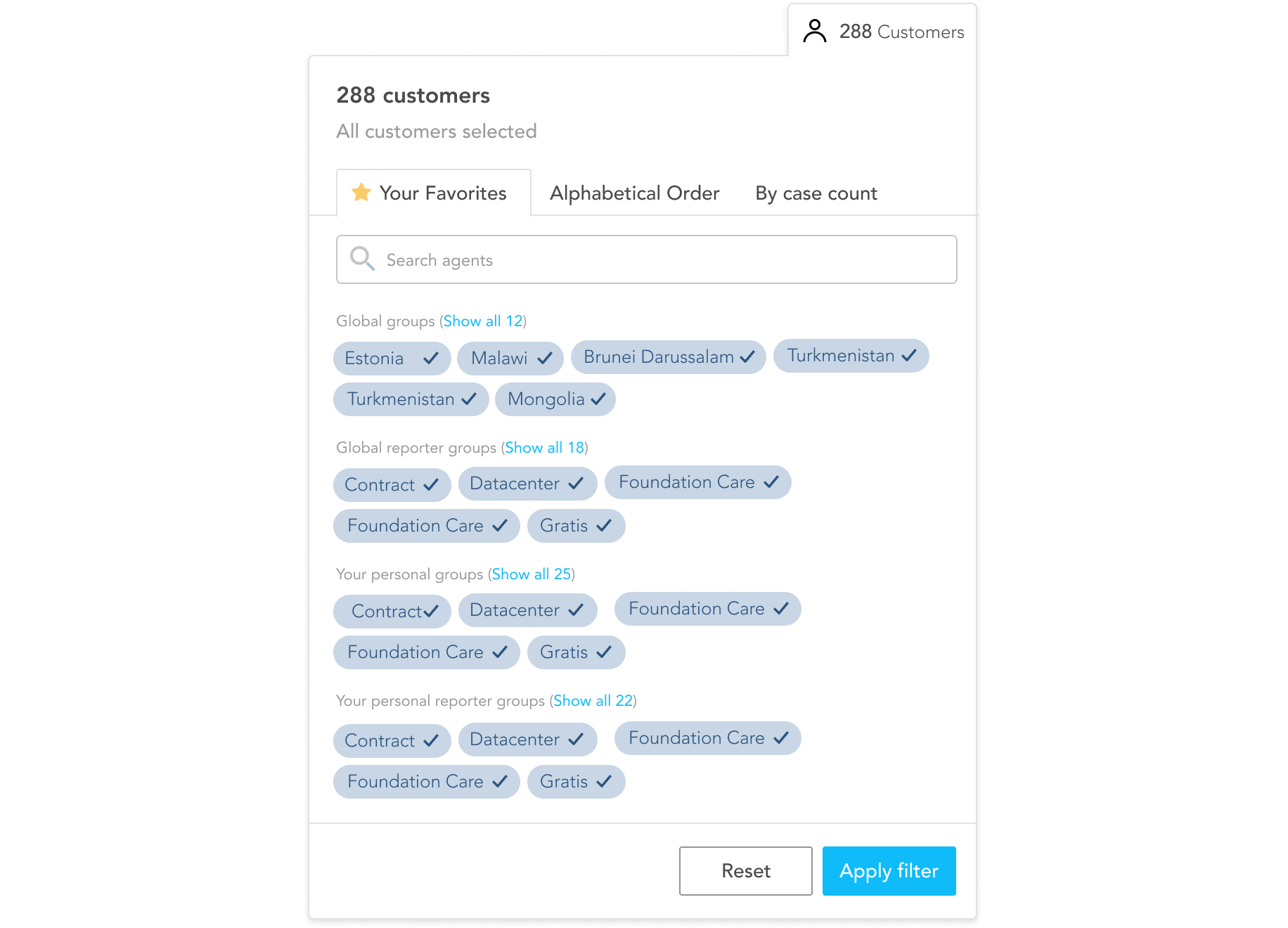Click the checkmark on the Malawi chip
Screen dimensions: 1288x928
tap(545, 359)
